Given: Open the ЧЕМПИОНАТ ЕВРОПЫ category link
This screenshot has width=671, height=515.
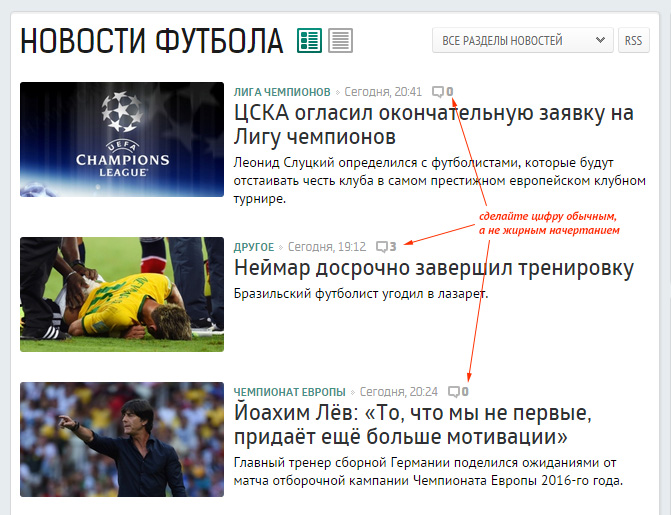Looking at the screenshot, I should point(289,392).
